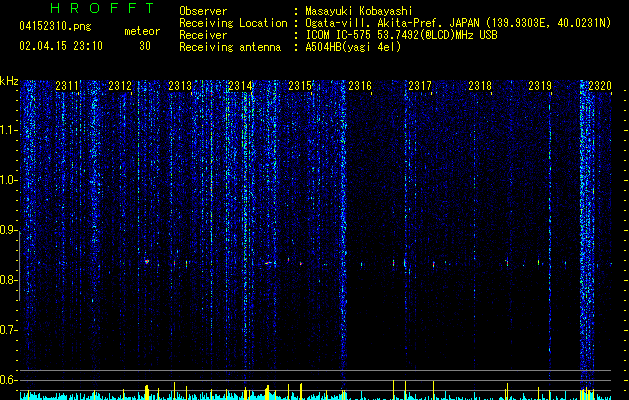629x400 pixels.
Task: Click the meteor label
Action: pos(142,31)
